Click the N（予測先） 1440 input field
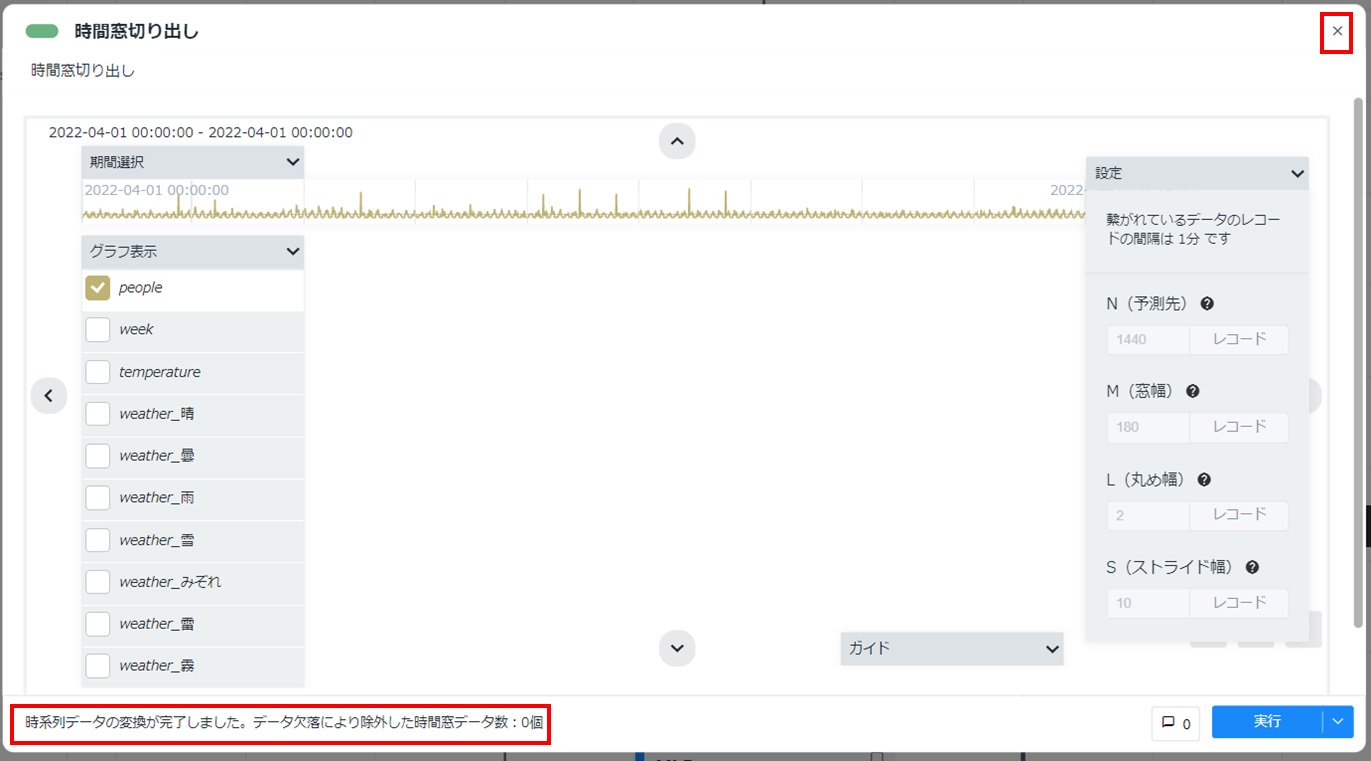 click(x=1148, y=340)
